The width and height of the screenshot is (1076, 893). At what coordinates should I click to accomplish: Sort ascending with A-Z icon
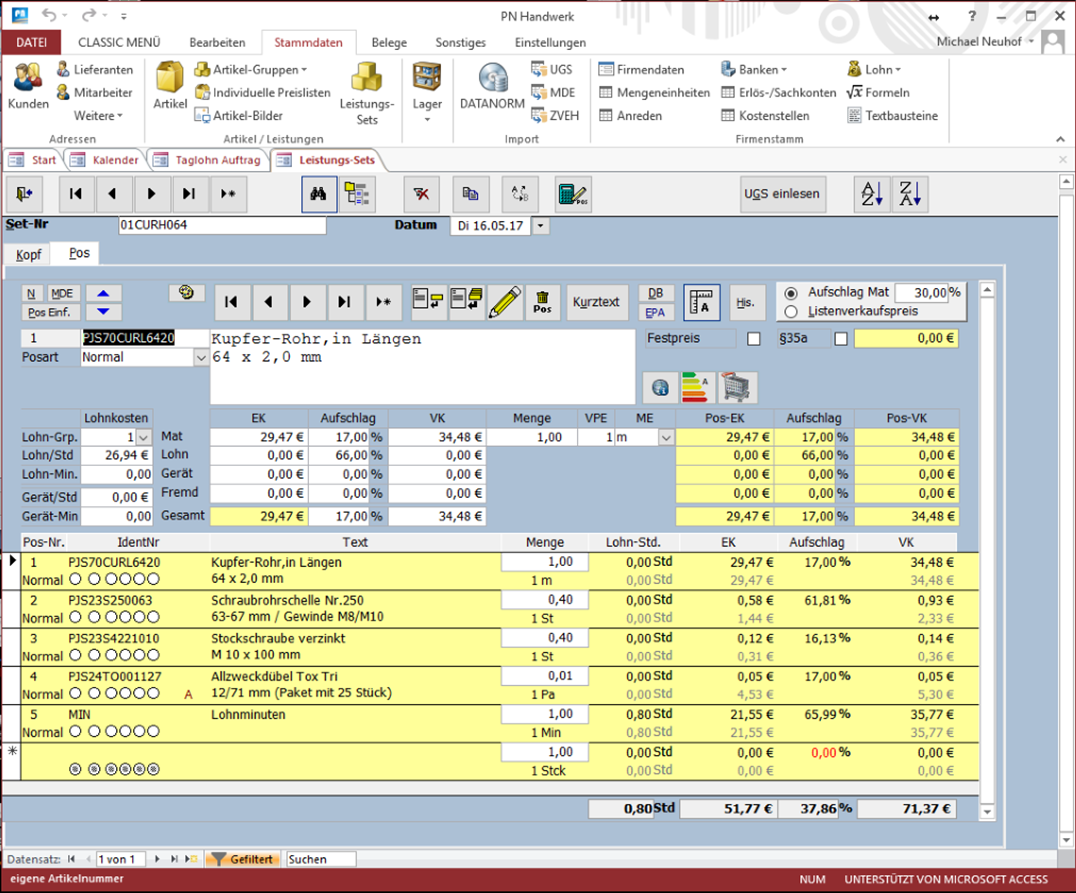868,194
